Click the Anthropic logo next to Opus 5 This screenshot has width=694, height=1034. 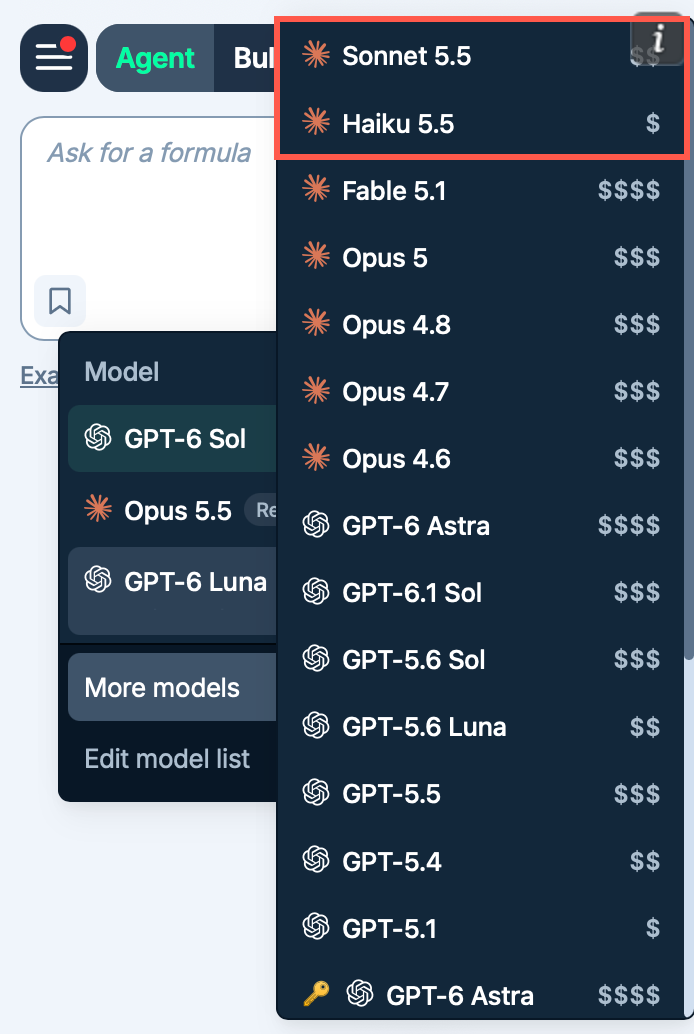point(316,257)
